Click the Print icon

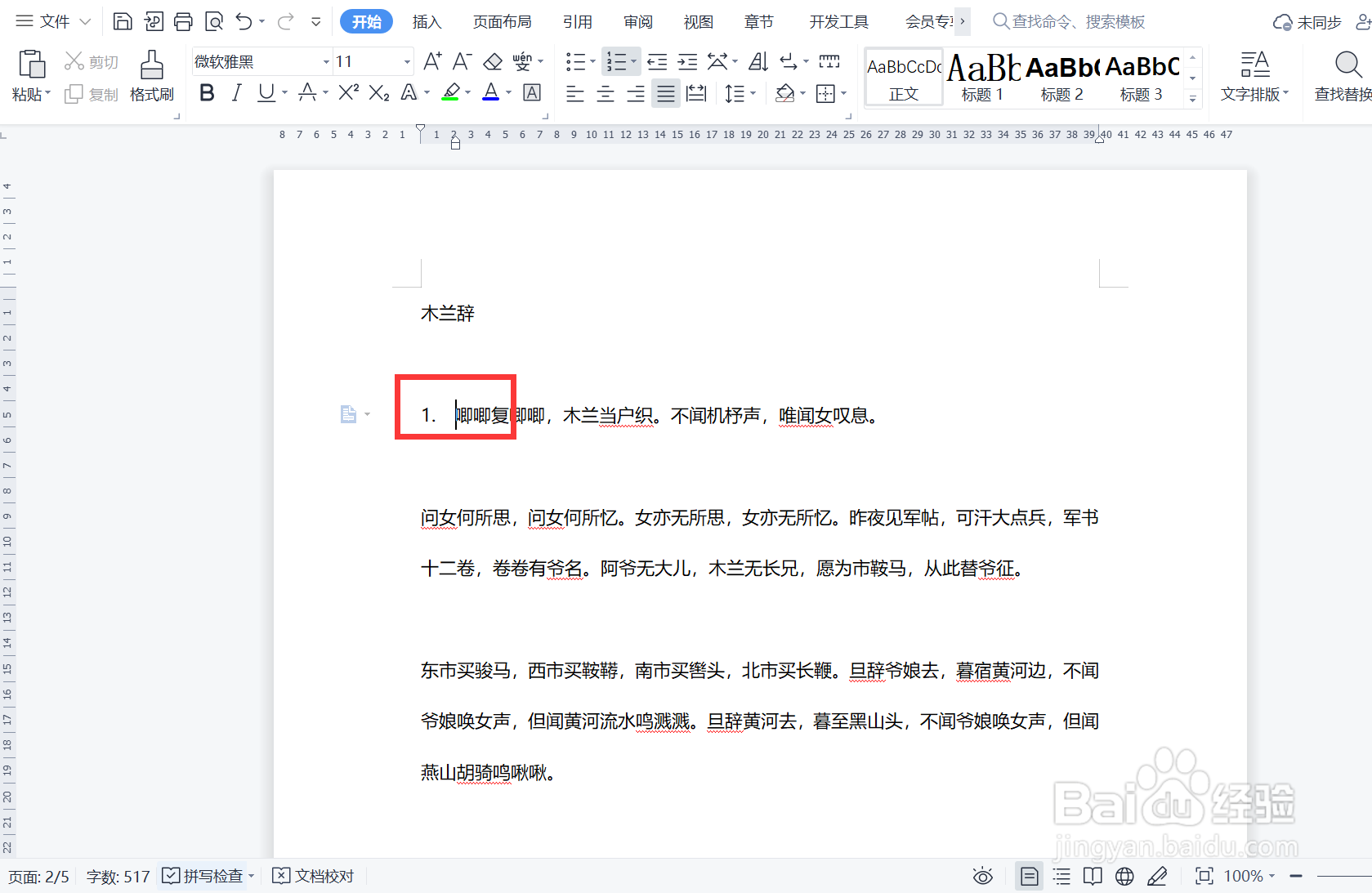[x=183, y=21]
